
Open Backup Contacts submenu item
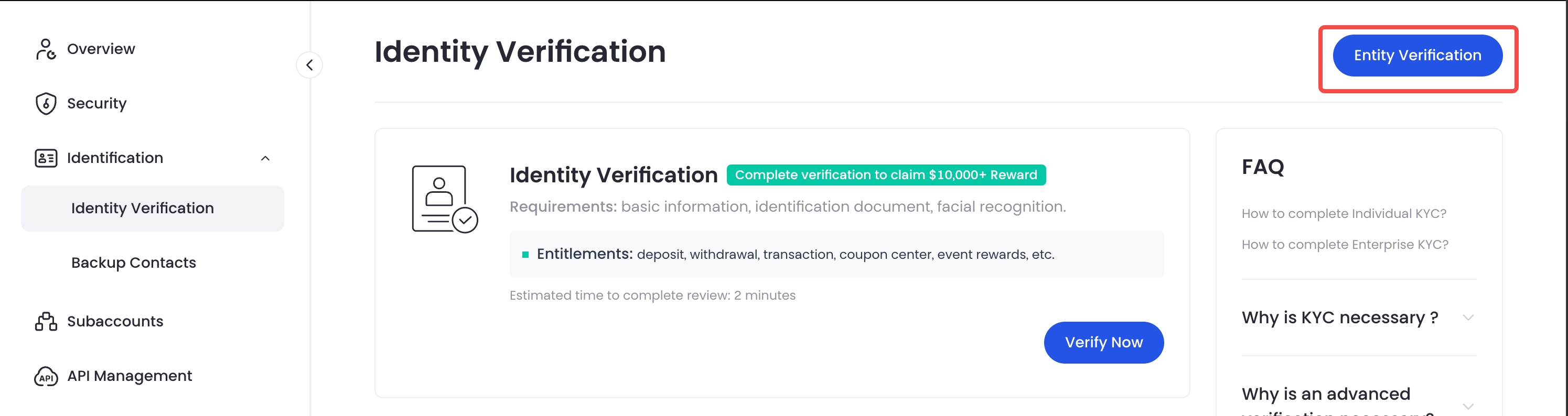(133, 262)
